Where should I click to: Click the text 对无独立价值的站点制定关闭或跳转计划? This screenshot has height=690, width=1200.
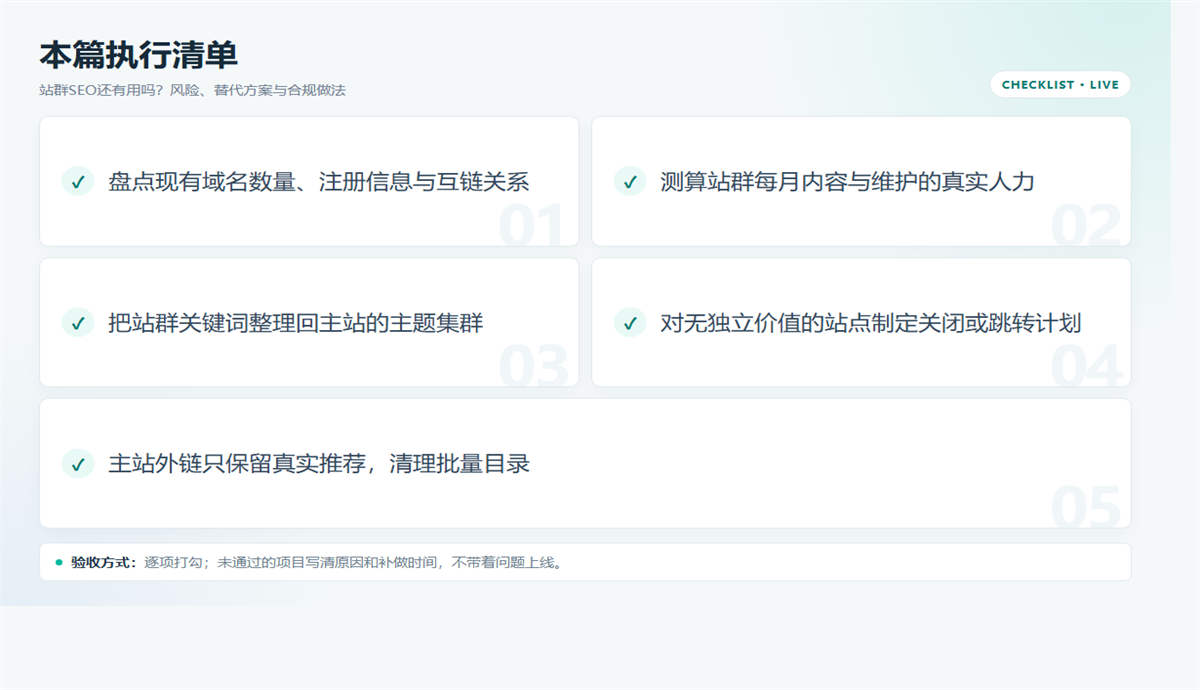pyautogui.click(x=871, y=323)
